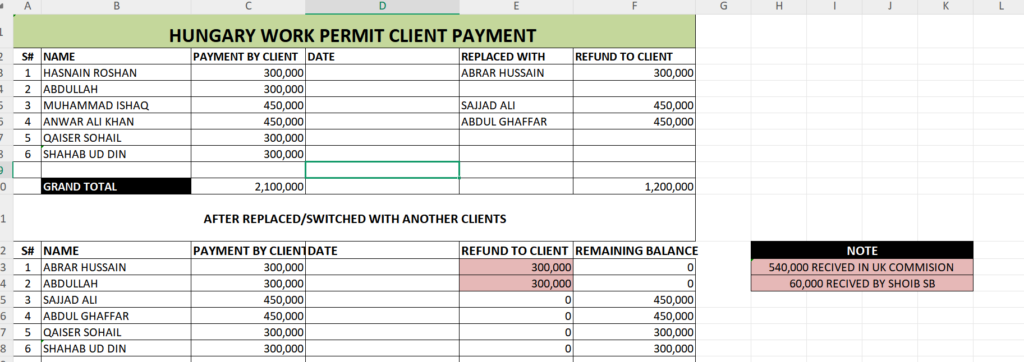Click the 450,000 payment in lower SAJJAD ALI row
Screen dimensions: 1024x362
(248, 300)
